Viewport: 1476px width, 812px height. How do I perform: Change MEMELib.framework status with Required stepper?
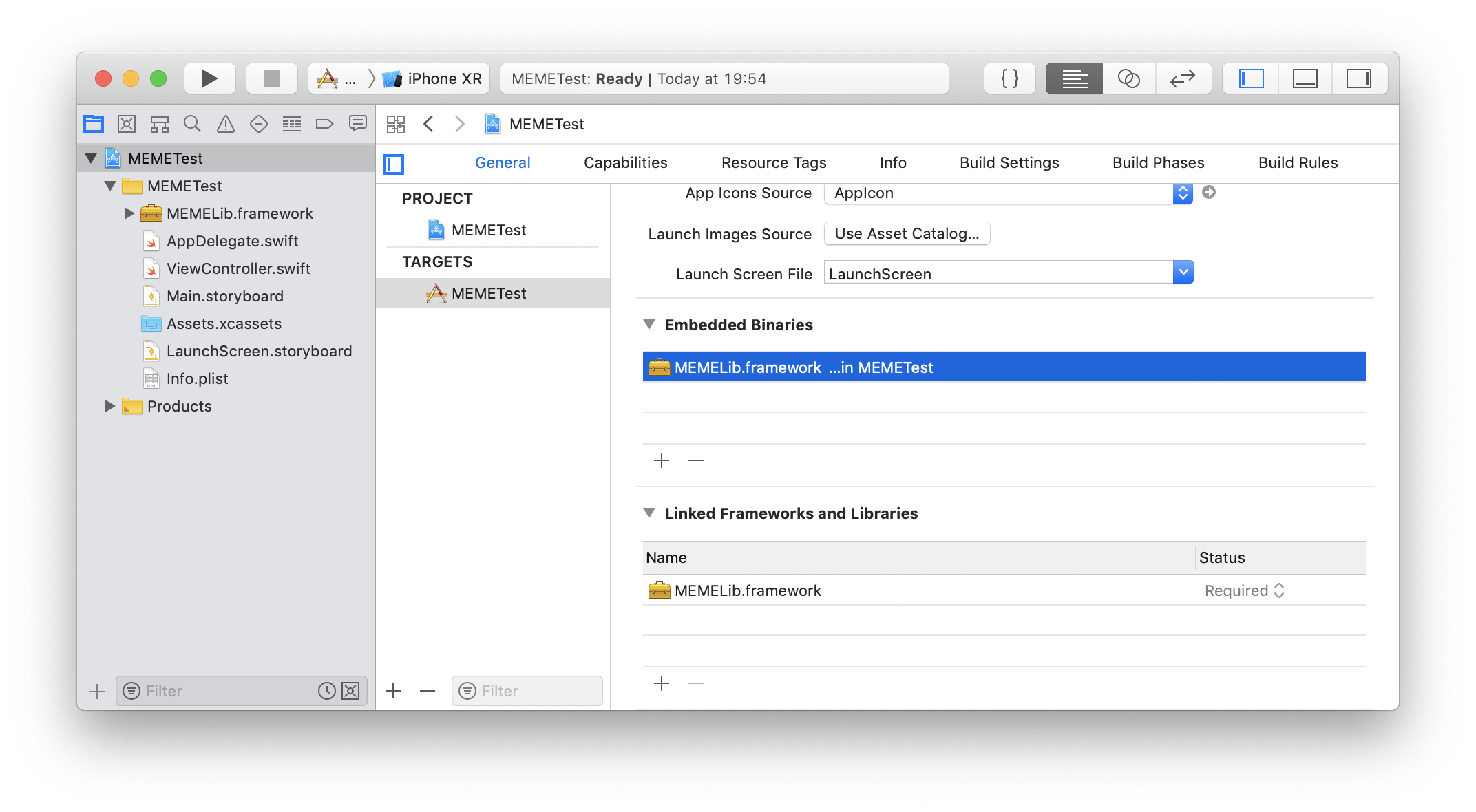pos(1278,590)
